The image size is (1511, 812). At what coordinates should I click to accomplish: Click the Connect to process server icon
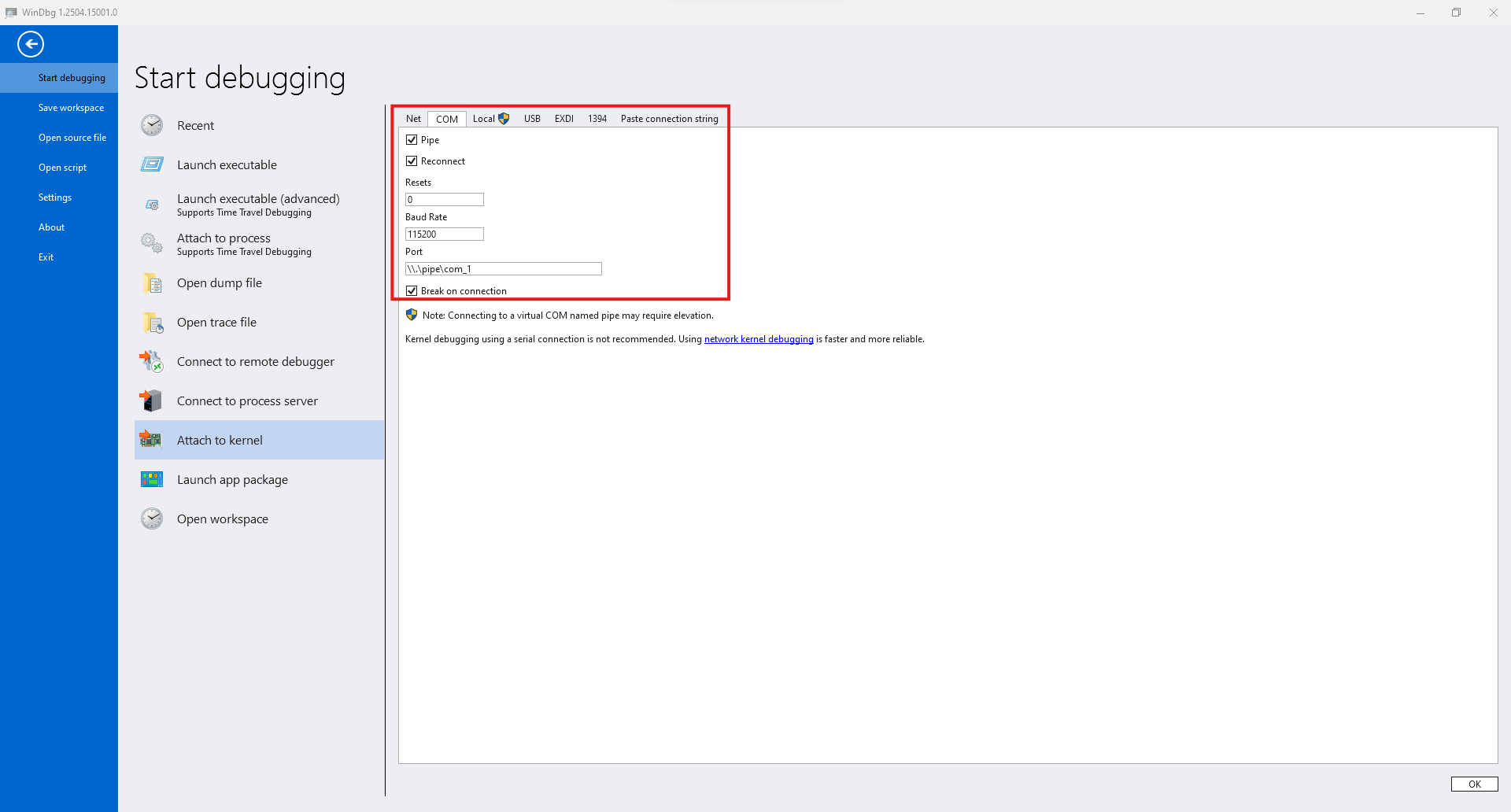(x=152, y=401)
